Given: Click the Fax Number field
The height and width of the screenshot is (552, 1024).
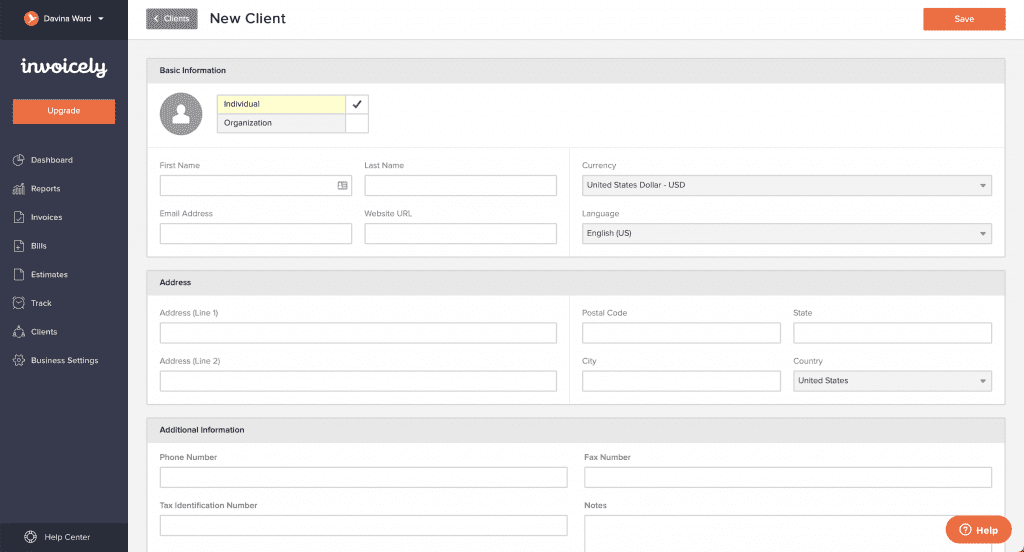Looking at the screenshot, I should (x=788, y=477).
